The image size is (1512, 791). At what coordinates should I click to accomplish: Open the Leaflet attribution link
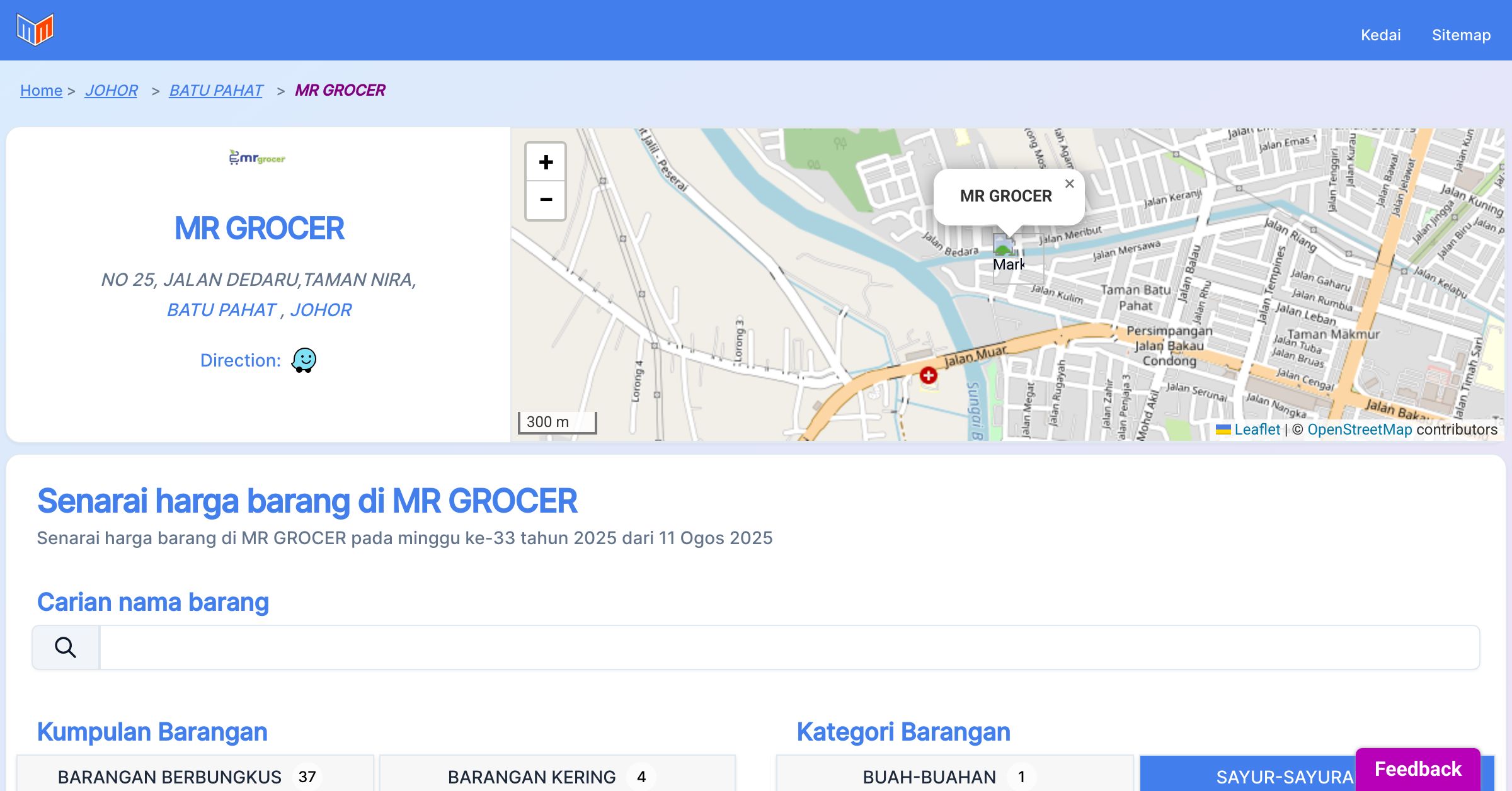click(x=1257, y=430)
